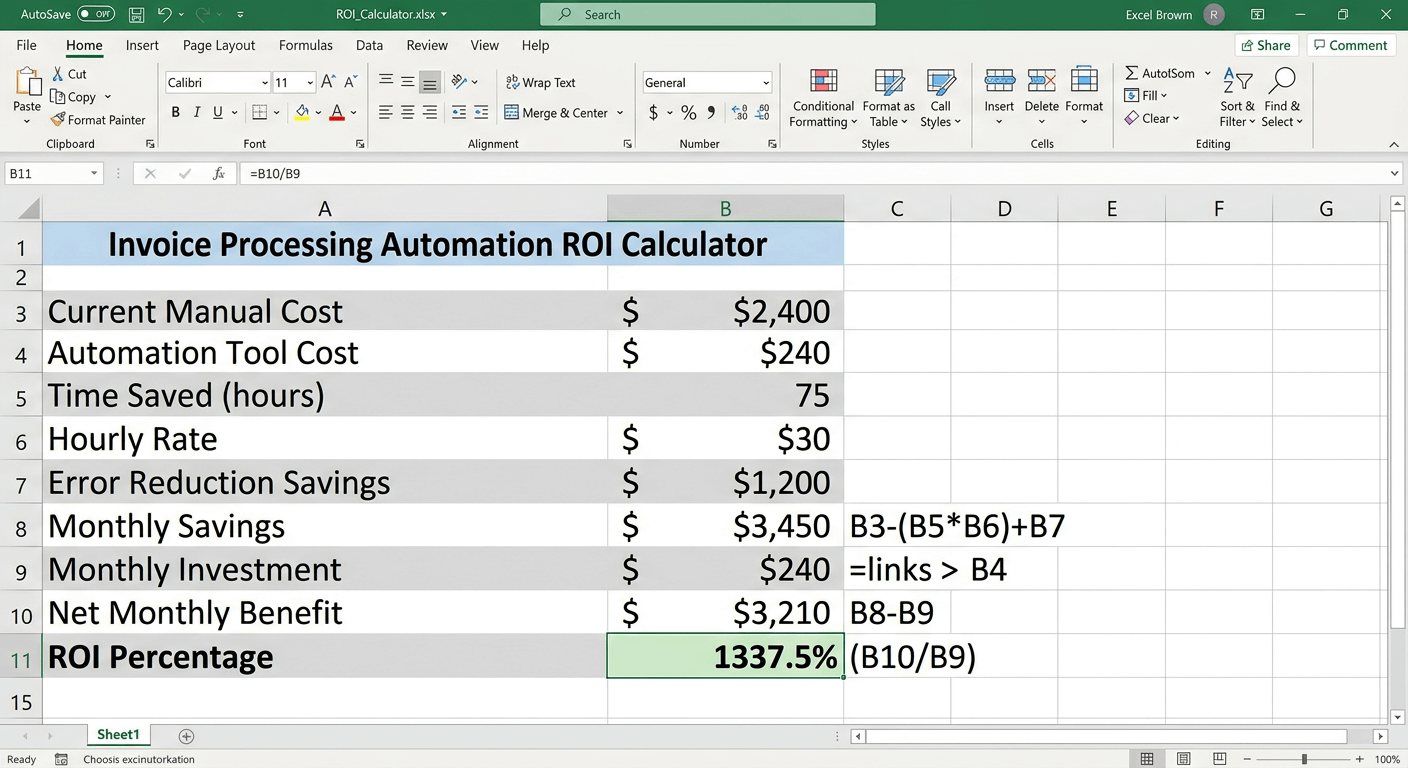Open the General number format dropdown
Image resolution: width=1408 pixels, height=768 pixels.
click(x=766, y=83)
